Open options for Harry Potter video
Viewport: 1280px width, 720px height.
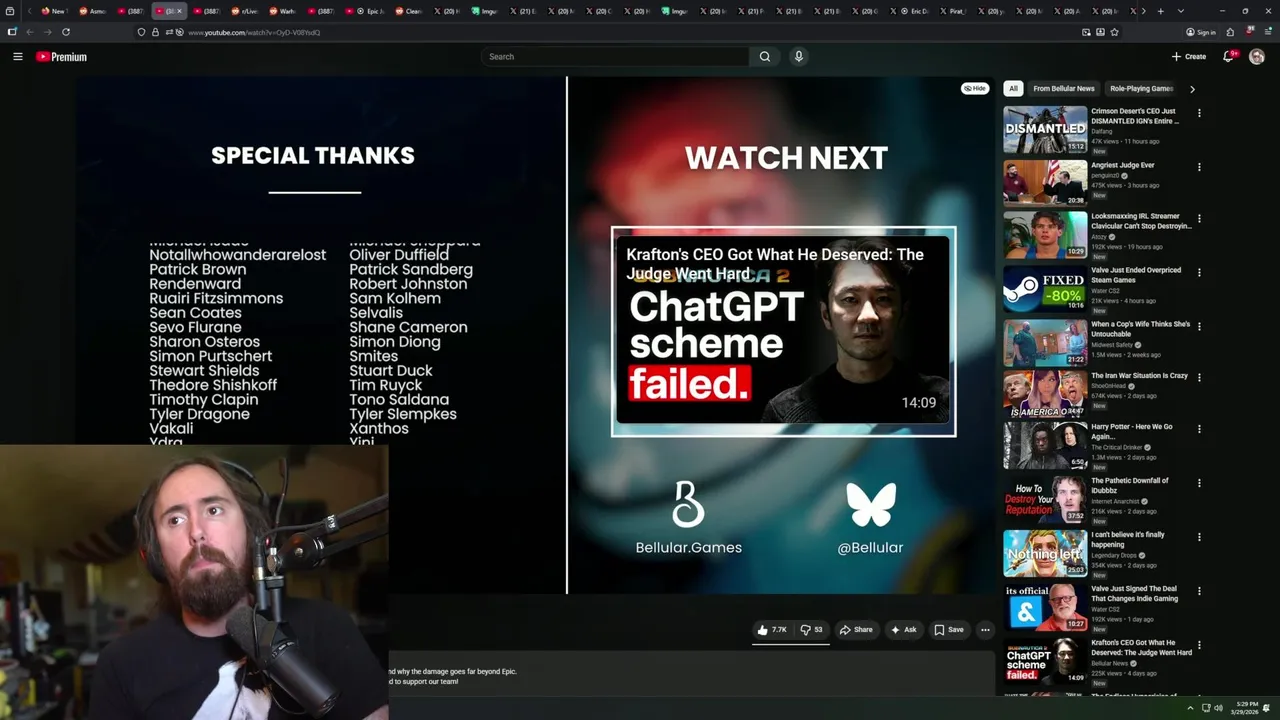(1199, 428)
